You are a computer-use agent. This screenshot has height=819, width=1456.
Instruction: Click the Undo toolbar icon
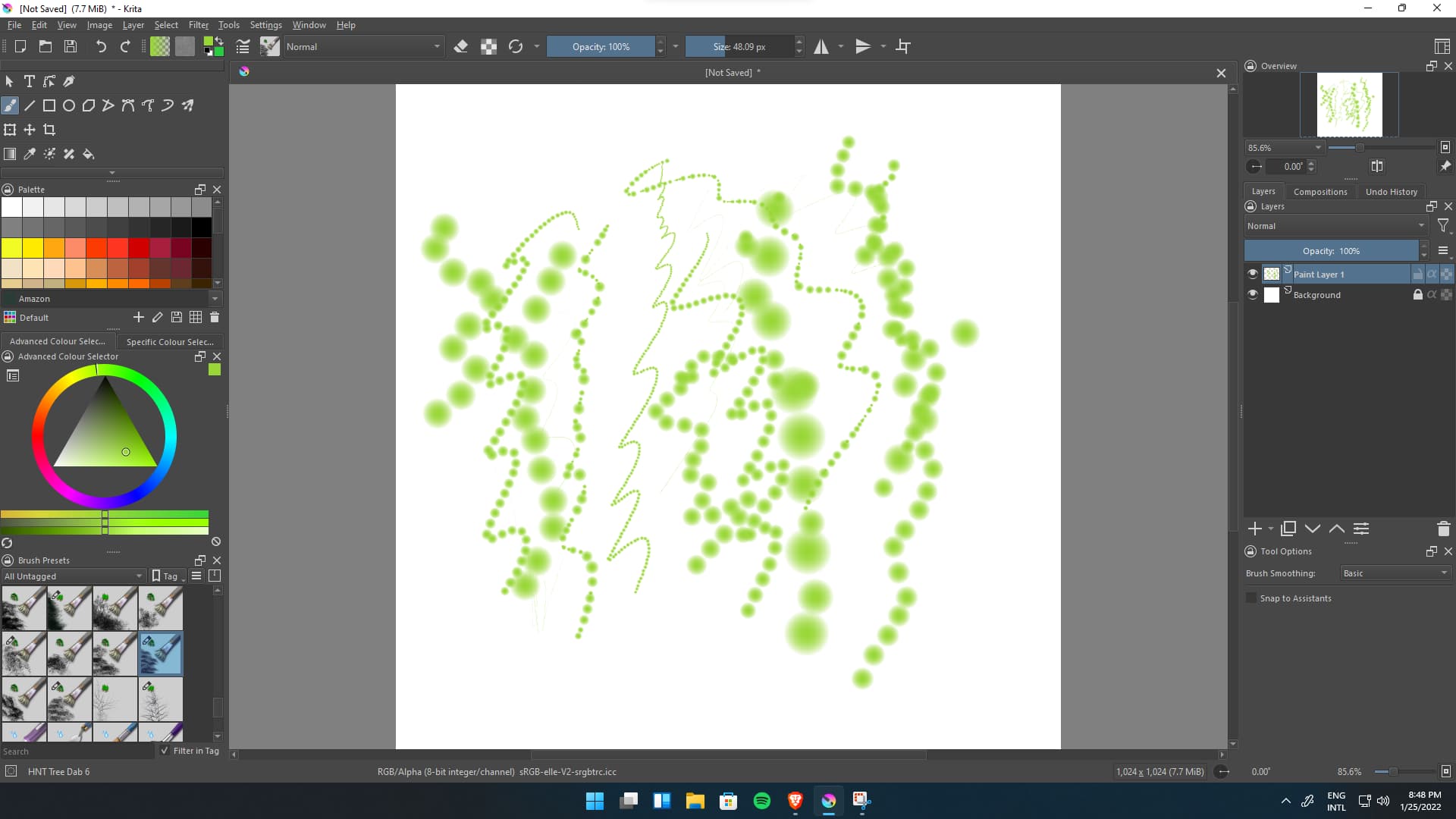tap(100, 46)
